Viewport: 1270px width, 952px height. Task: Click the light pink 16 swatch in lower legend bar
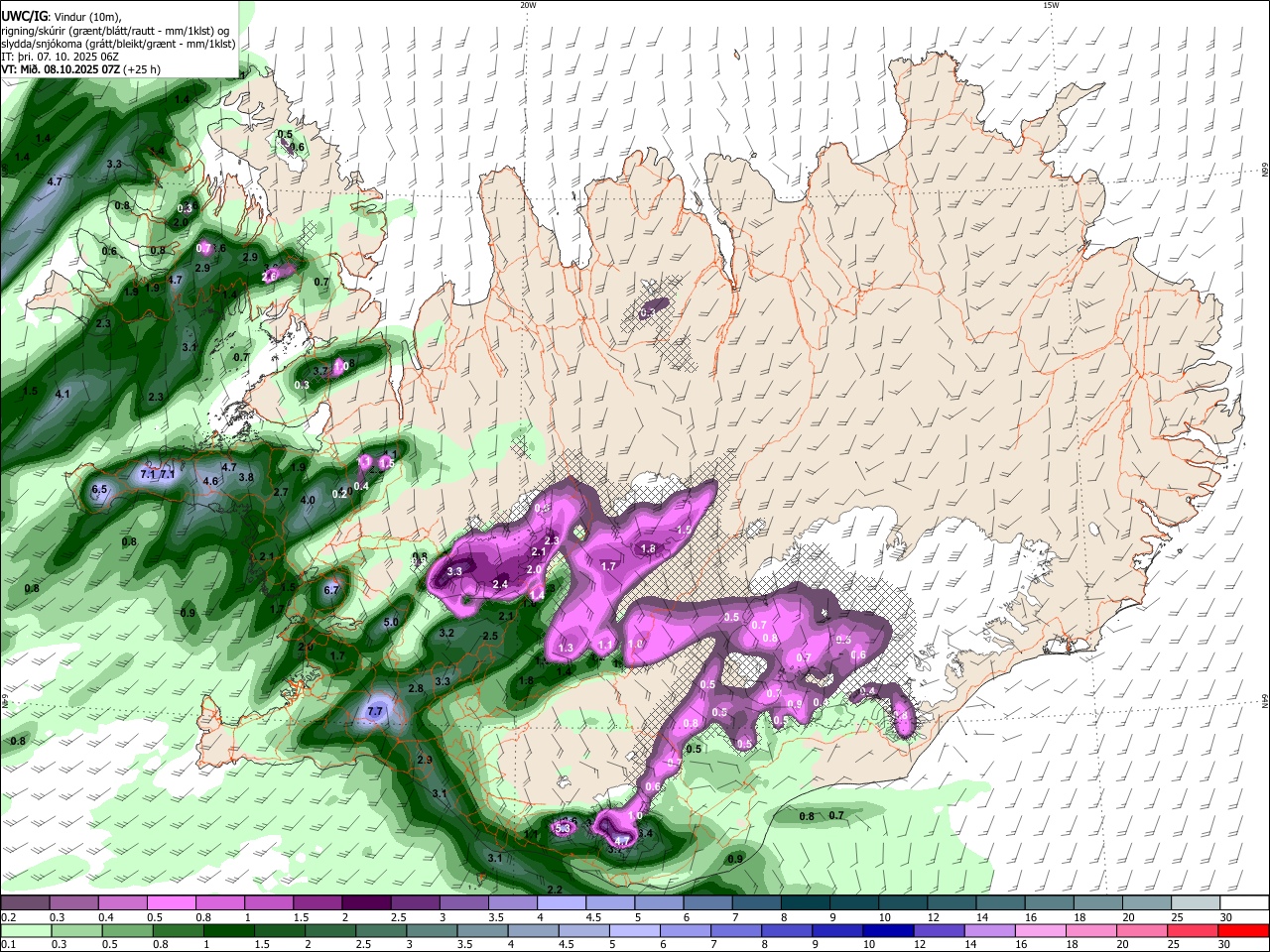tap(1040, 930)
